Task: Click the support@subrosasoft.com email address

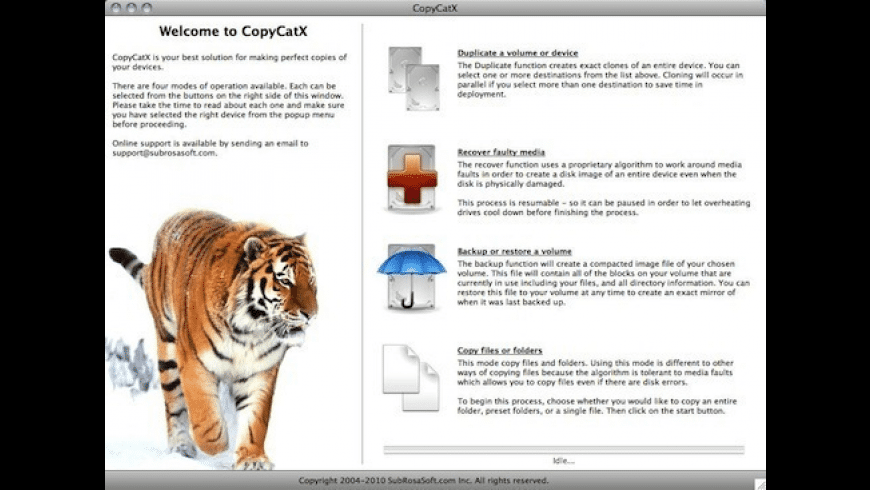Action: point(164,153)
